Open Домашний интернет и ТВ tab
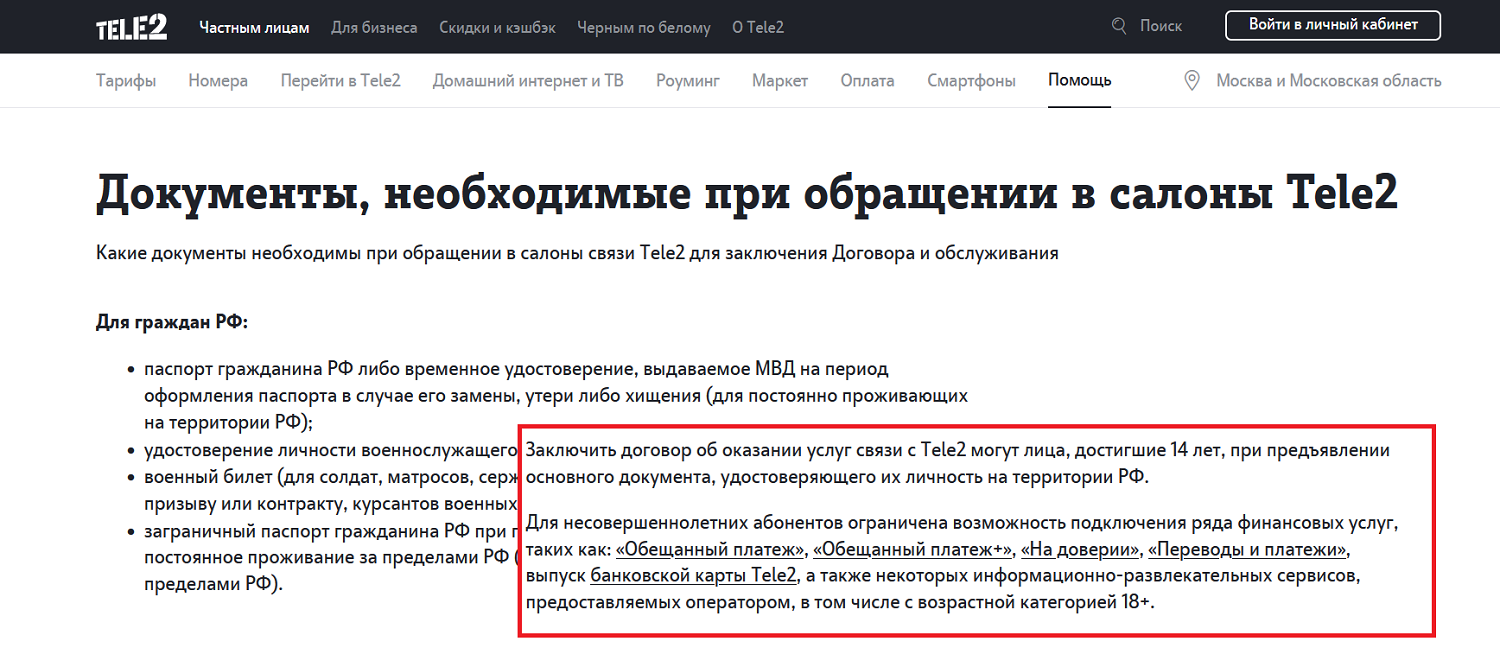1500x667 pixels. coord(527,81)
